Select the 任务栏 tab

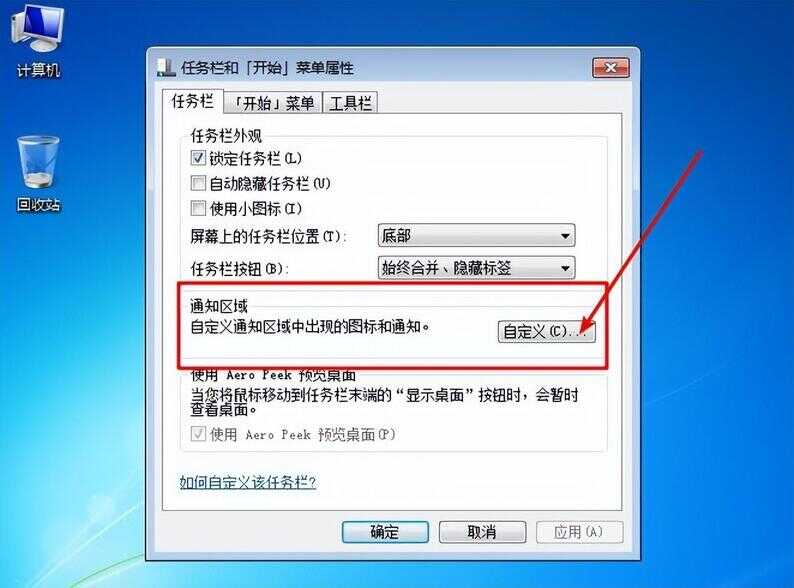[192, 101]
